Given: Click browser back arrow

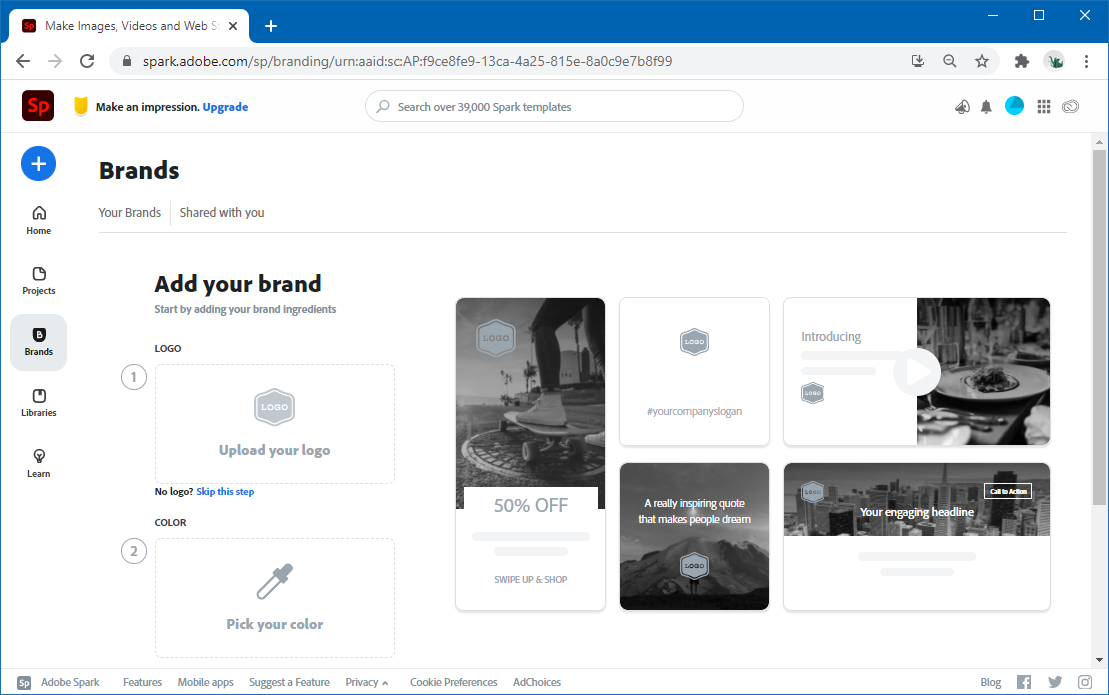Looking at the screenshot, I should pos(23,61).
